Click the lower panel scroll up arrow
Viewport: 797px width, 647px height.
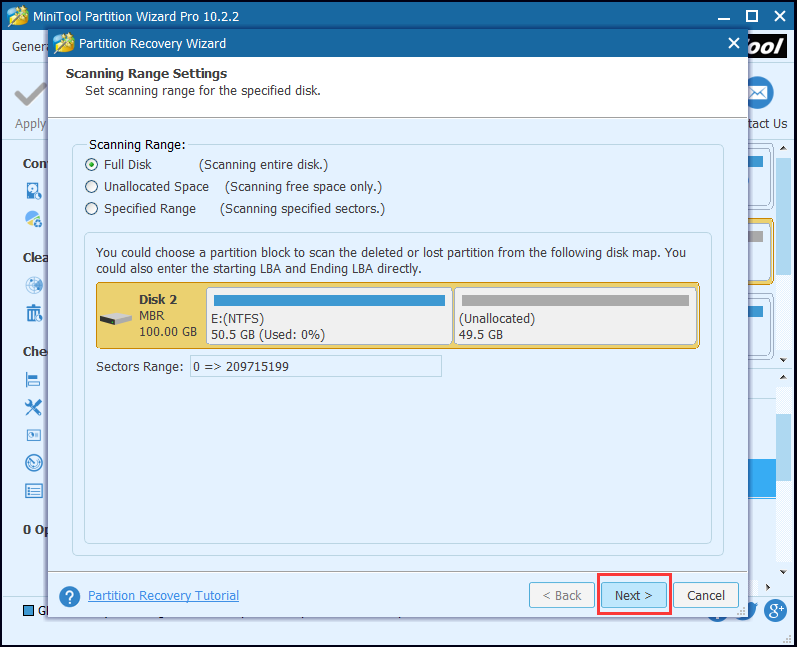click(783, 377)
